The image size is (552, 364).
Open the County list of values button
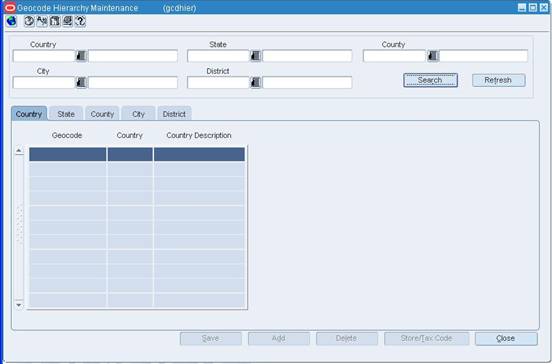point(433,56)
